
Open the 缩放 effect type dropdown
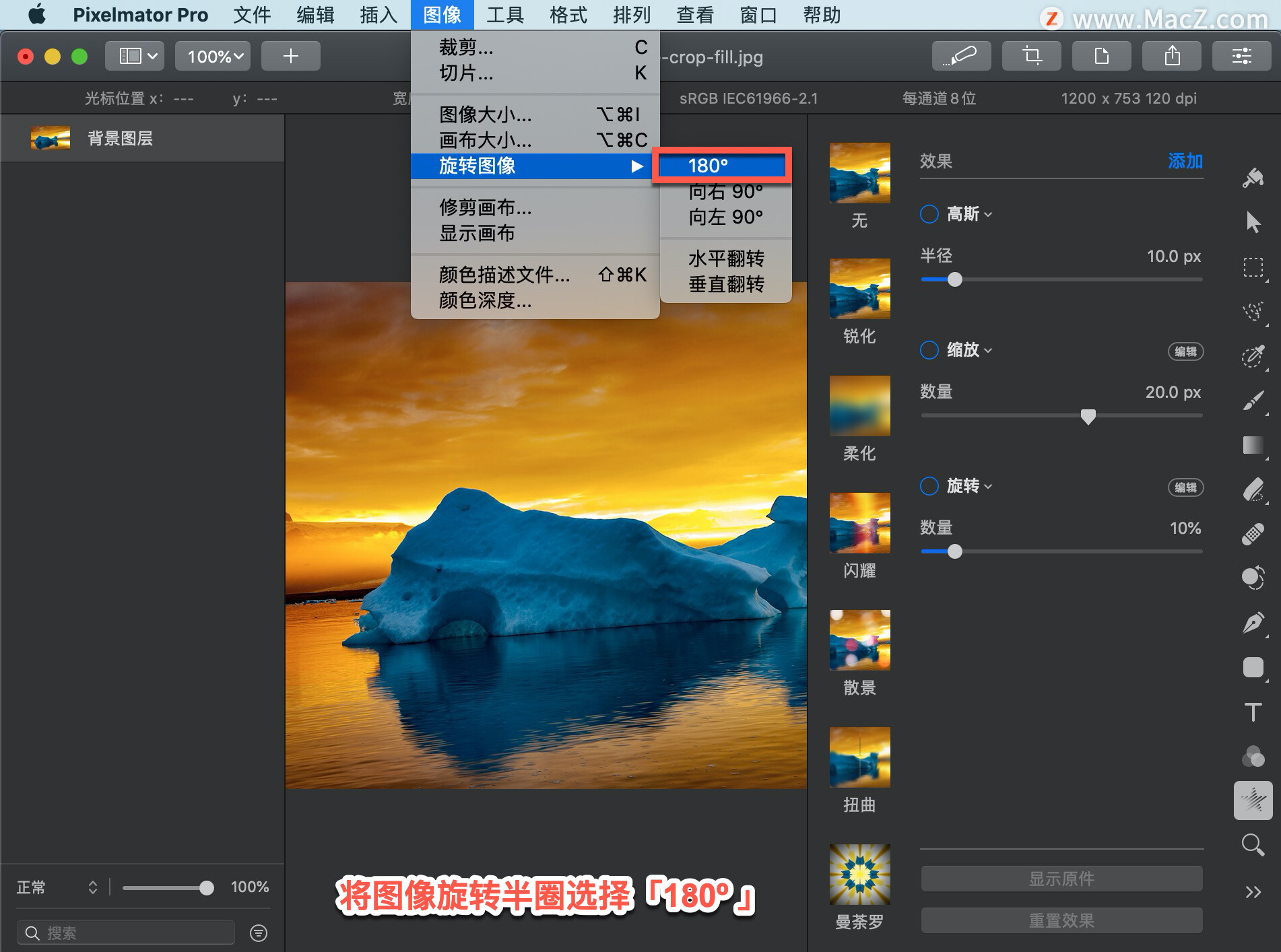coord(969,350)
